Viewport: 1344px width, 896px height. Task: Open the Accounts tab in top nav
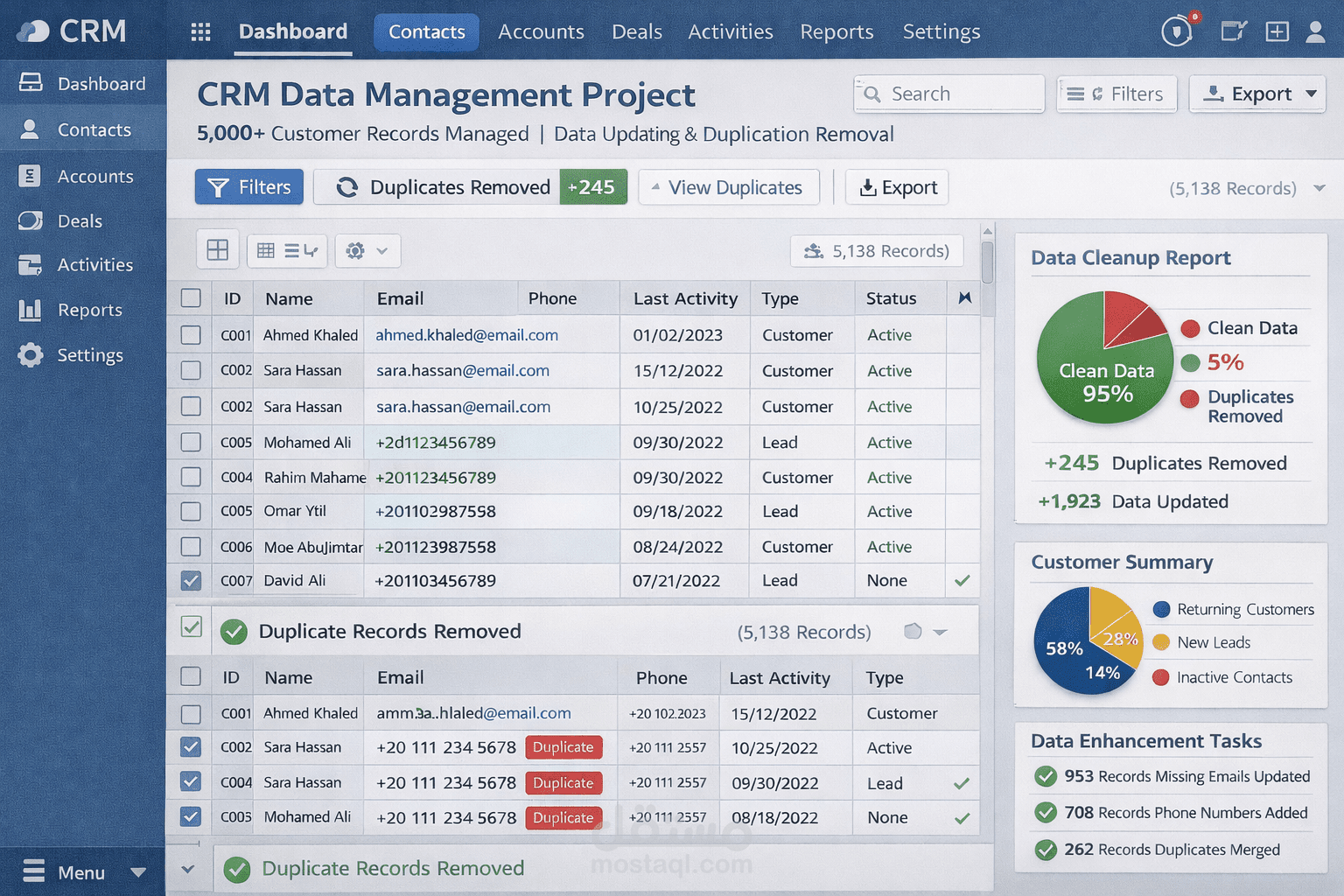click(x=541, y=32)
